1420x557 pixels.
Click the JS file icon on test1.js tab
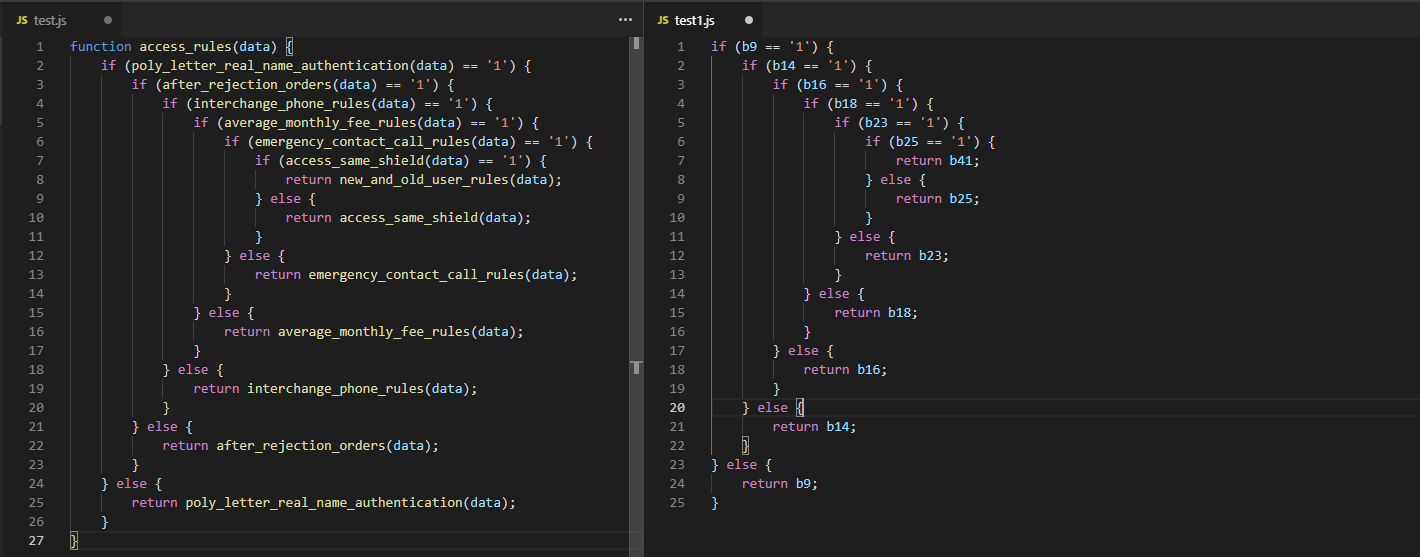(662, 20)
